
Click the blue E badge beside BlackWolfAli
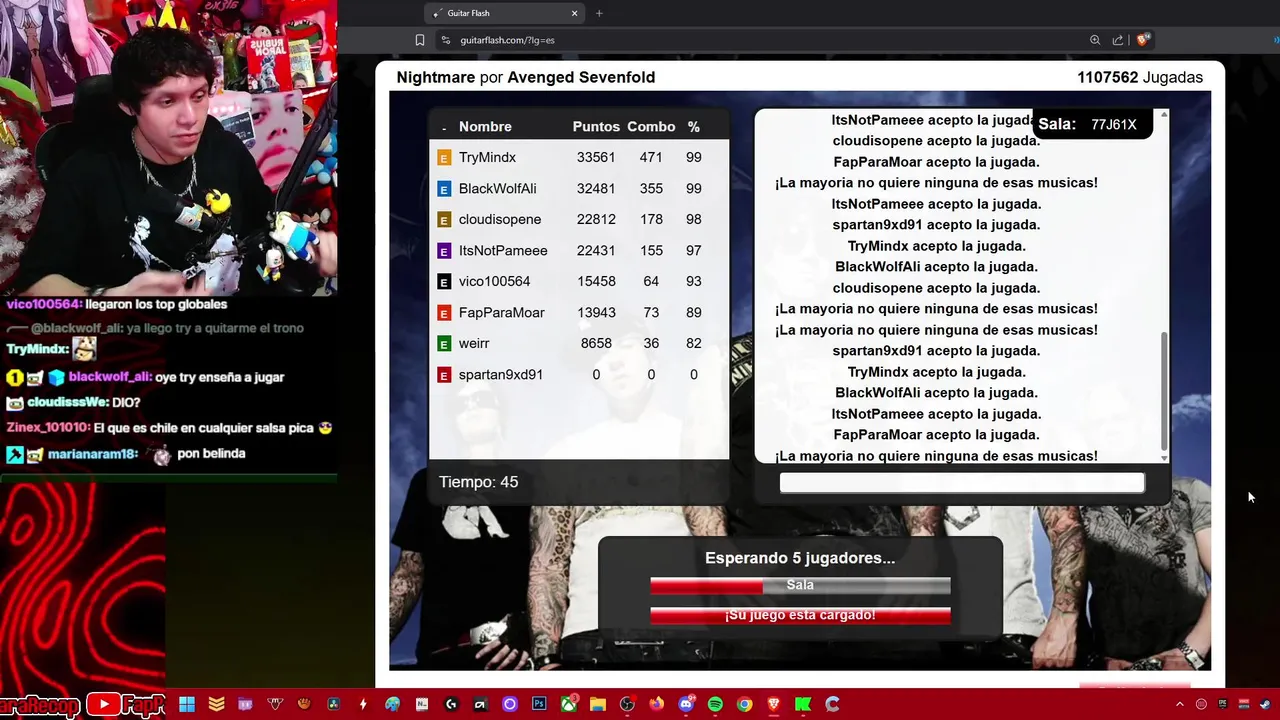pos(444,189)
